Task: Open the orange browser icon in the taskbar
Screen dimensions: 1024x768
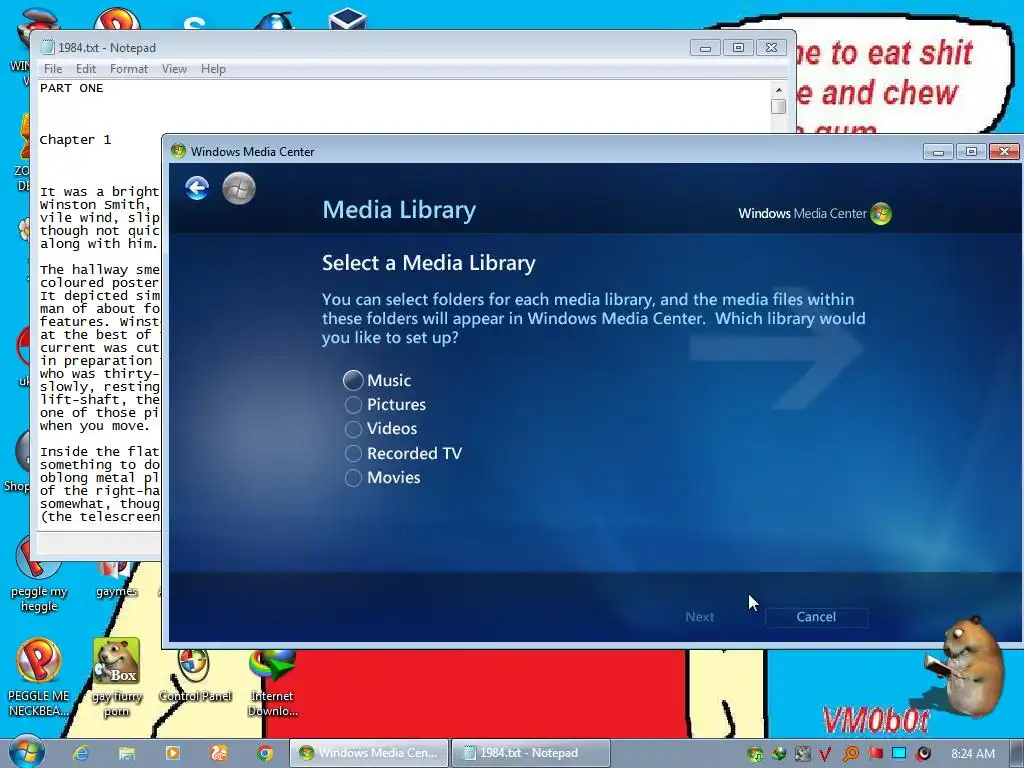Action: [x=219, y=753]
